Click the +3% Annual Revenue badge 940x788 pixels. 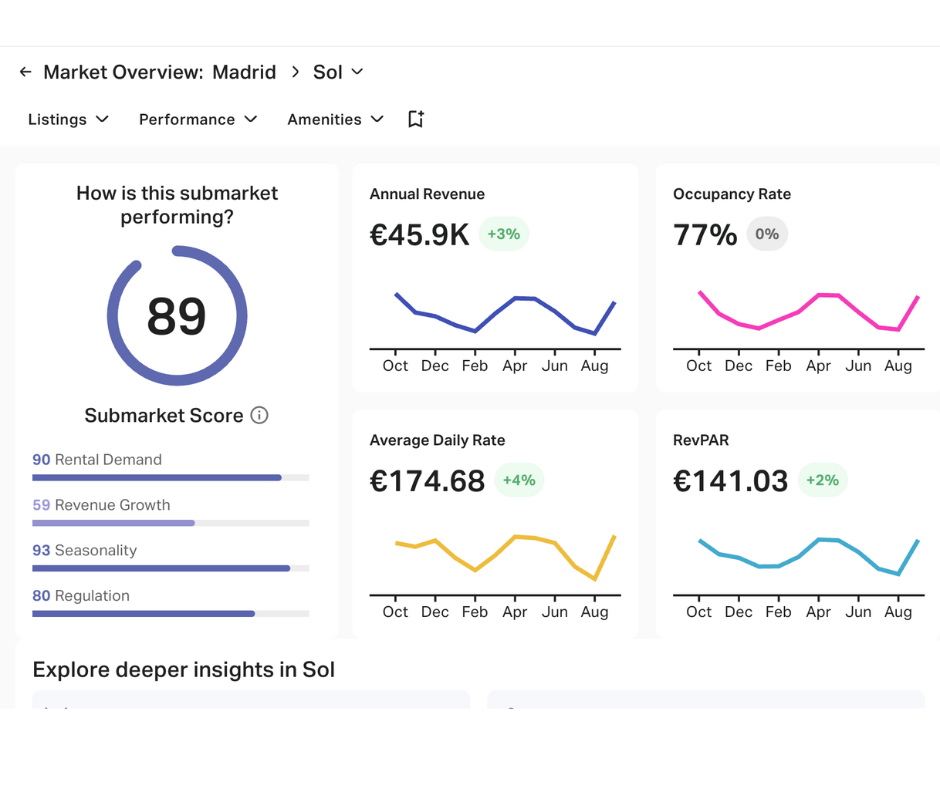coord(503,234)
